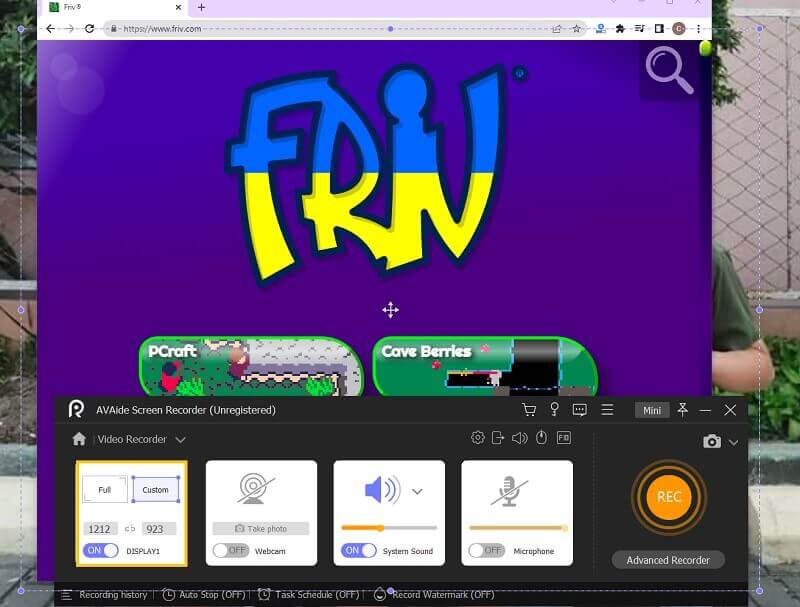Open the hamburger menu in recorder title bar
The height and width of the screenshot is (607, 800).
[607, 410]
